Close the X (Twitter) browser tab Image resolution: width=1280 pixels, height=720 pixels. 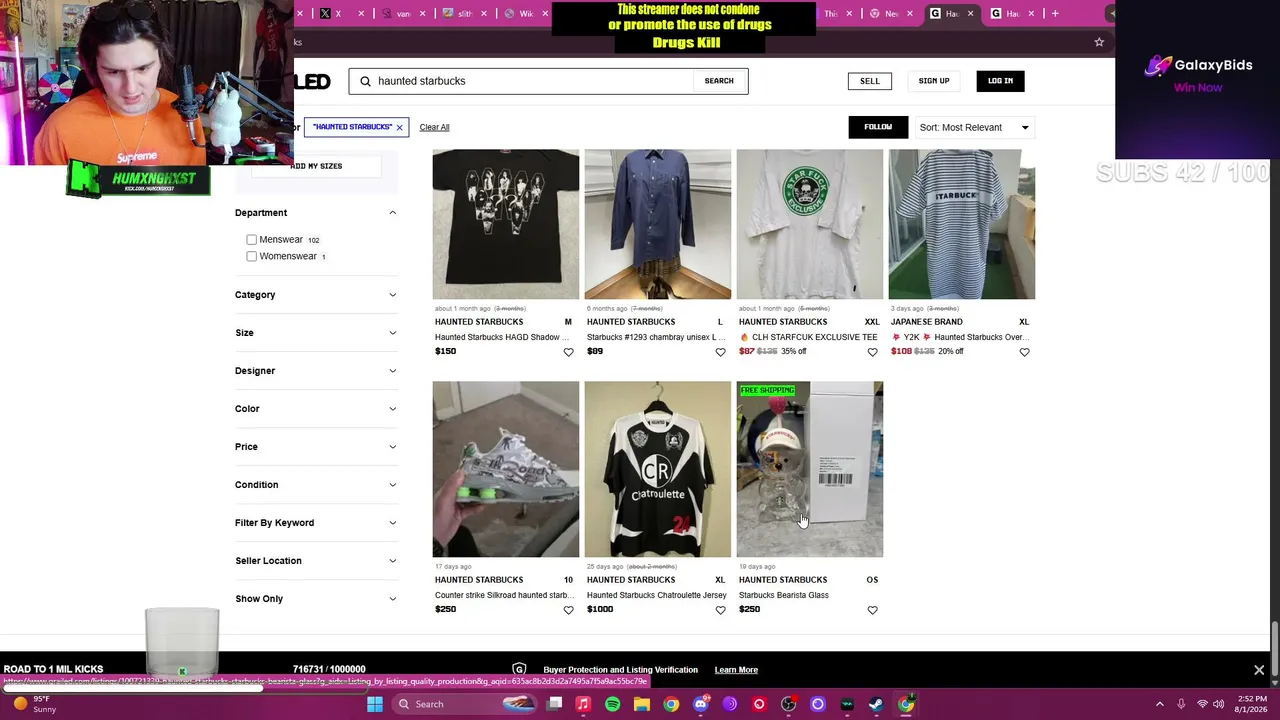(x=361, y=13)
